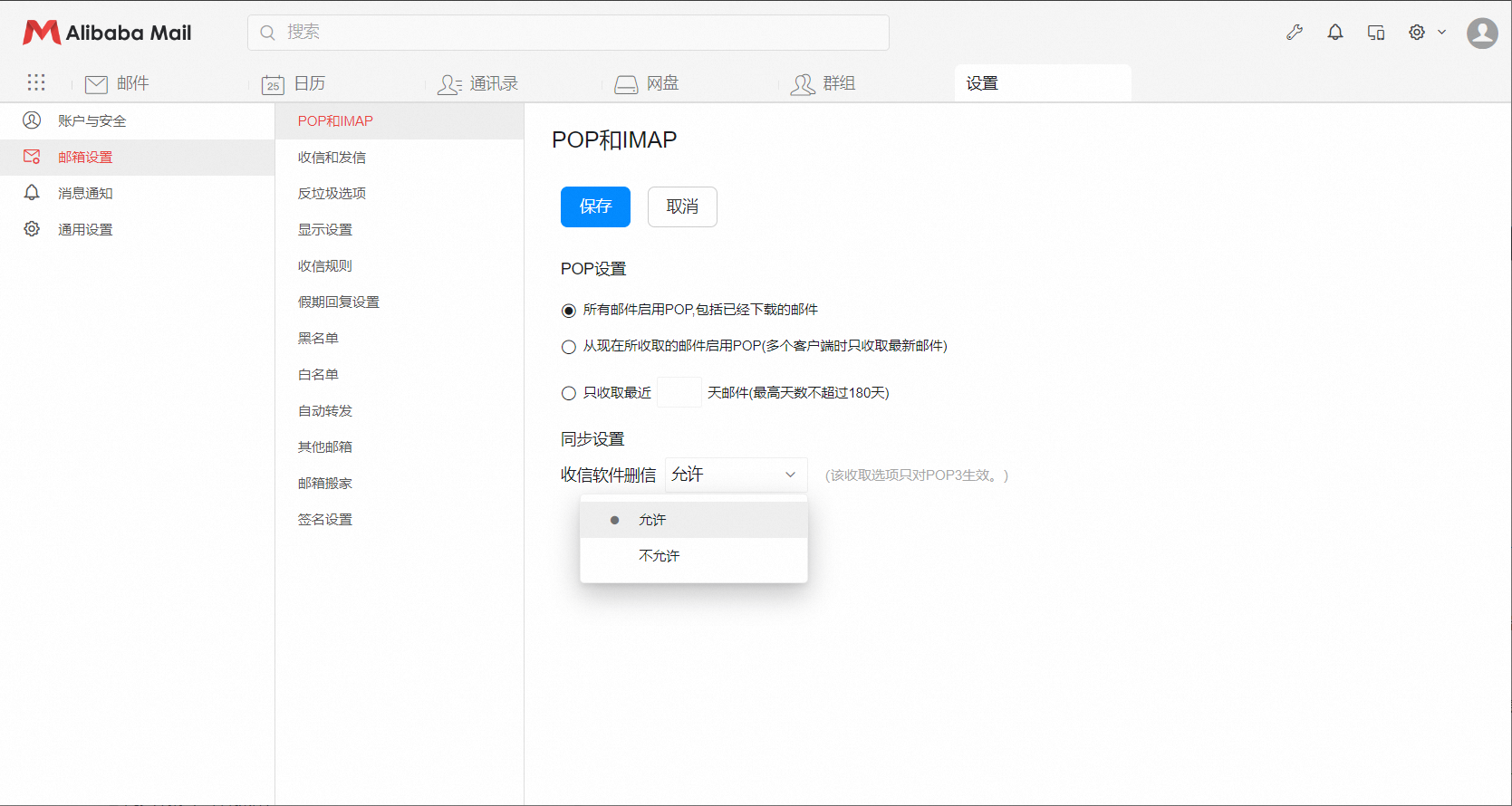Click the envelope icon for 邮件
Screen dimensions: 1512x806
click(96, 84)
